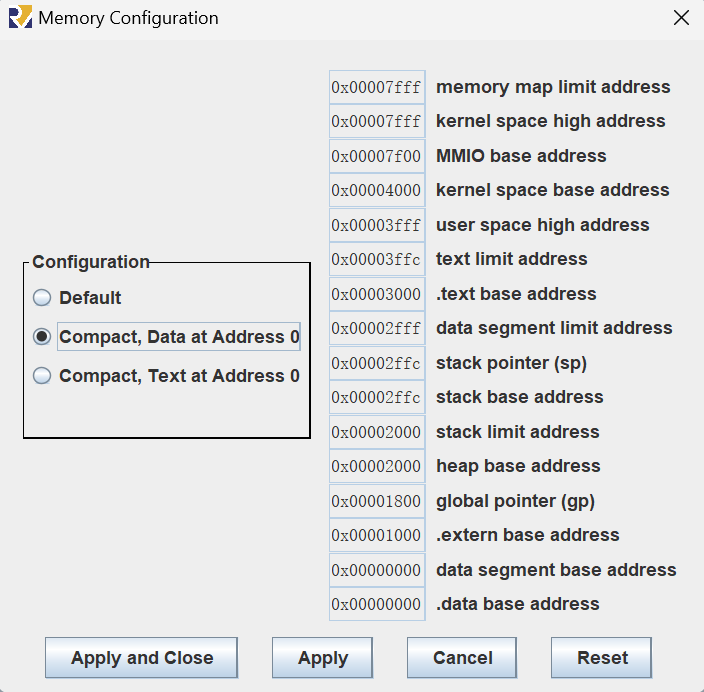
Task: Click the Apply button
Action: pyautogui.click(x=322, y=658)
